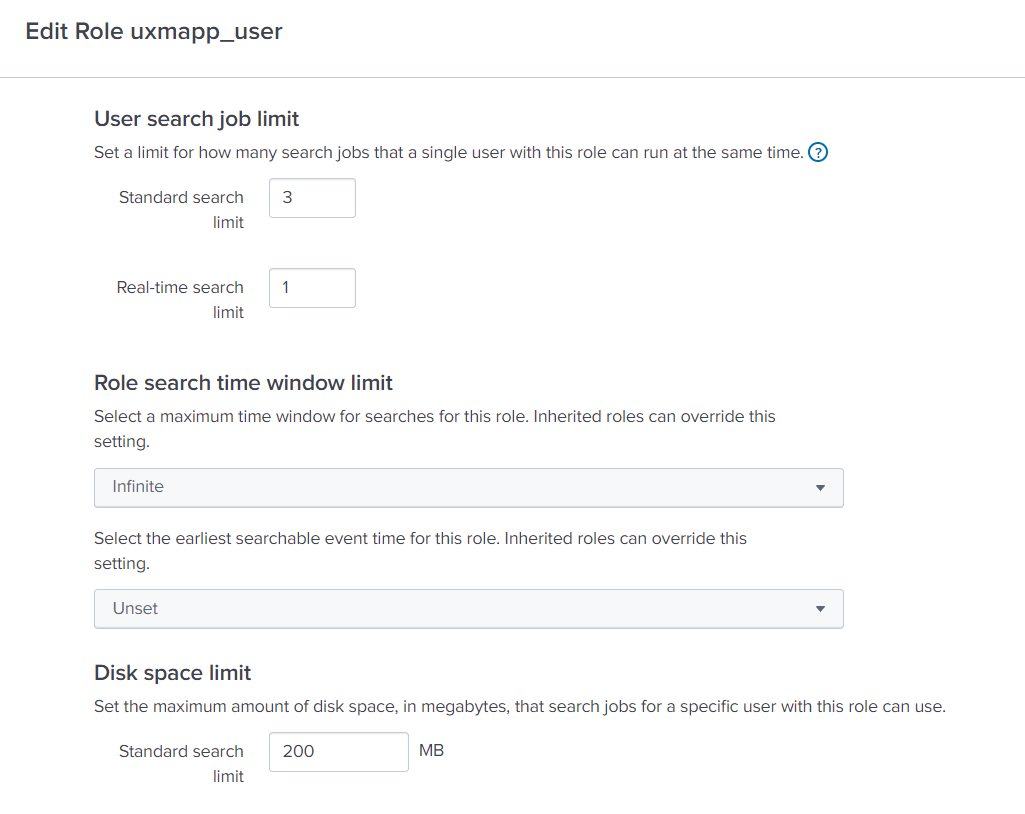Click the Standard search limit label text
Image resolution: width=1025 pixels, height=814 pixels.
click(x=180, y=209)
